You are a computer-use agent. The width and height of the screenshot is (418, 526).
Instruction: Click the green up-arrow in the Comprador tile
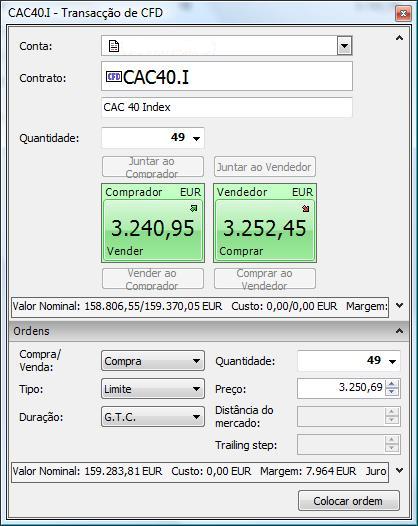point(194,209)
